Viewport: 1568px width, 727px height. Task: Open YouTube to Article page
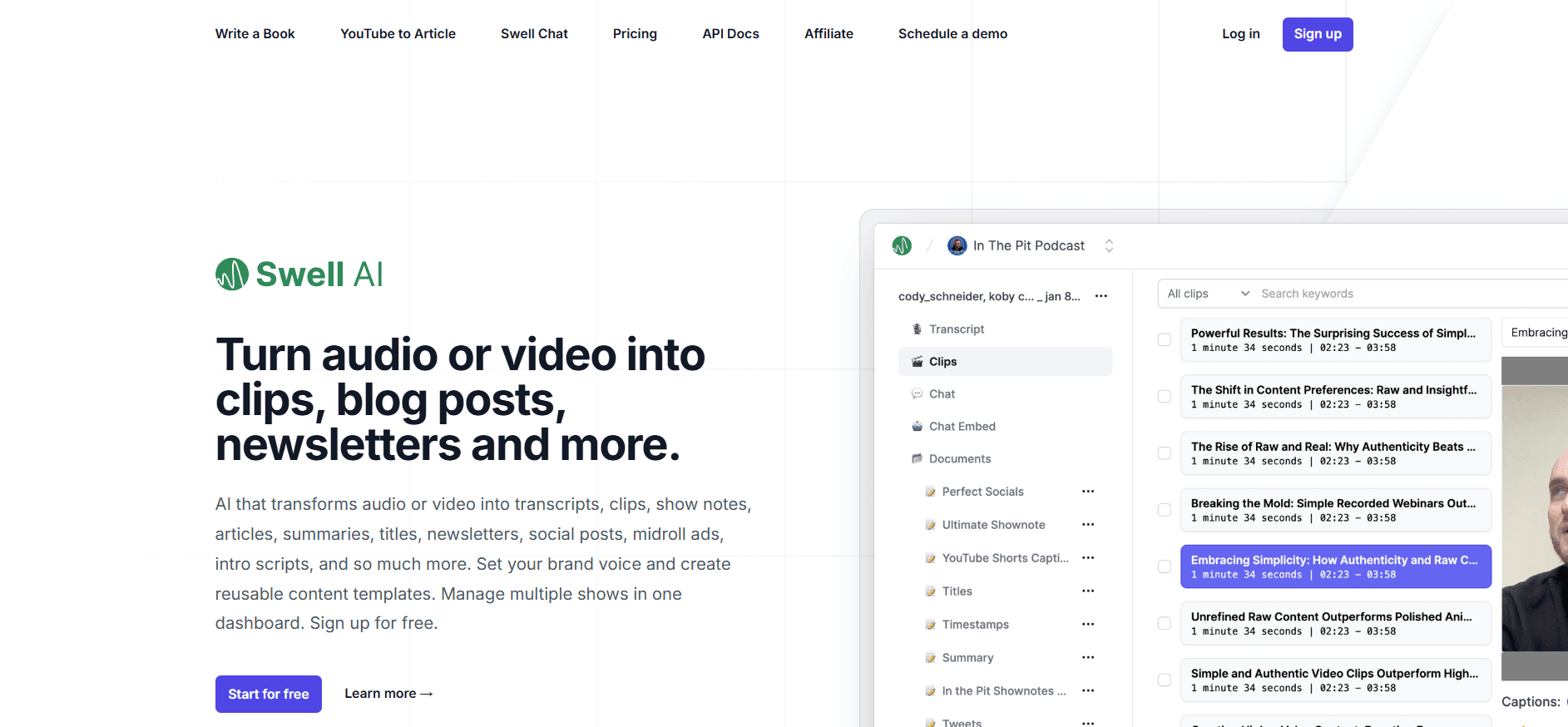click(x=398, y=34)
